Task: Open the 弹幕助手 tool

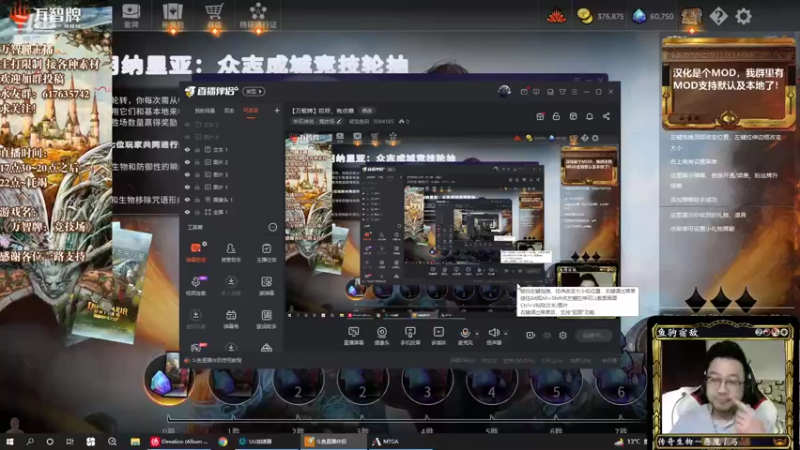Action: coord(195,252)
